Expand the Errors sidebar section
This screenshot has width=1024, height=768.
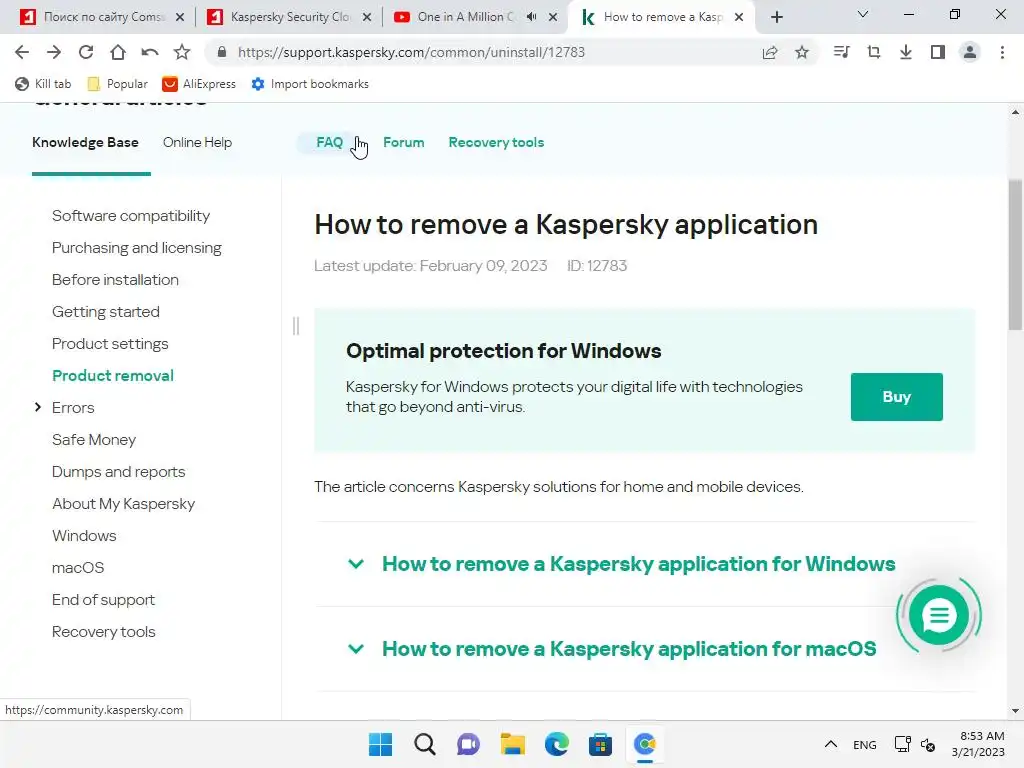(x=38, y=408)
